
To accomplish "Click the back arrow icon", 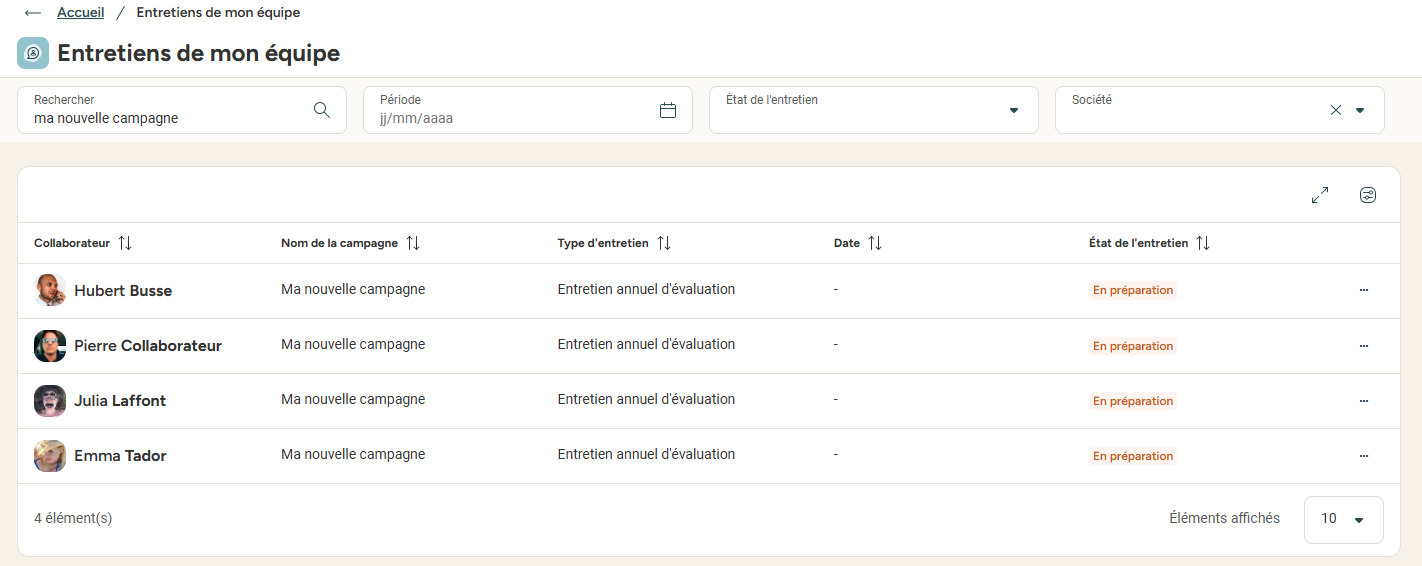I will tap(33, 13).
